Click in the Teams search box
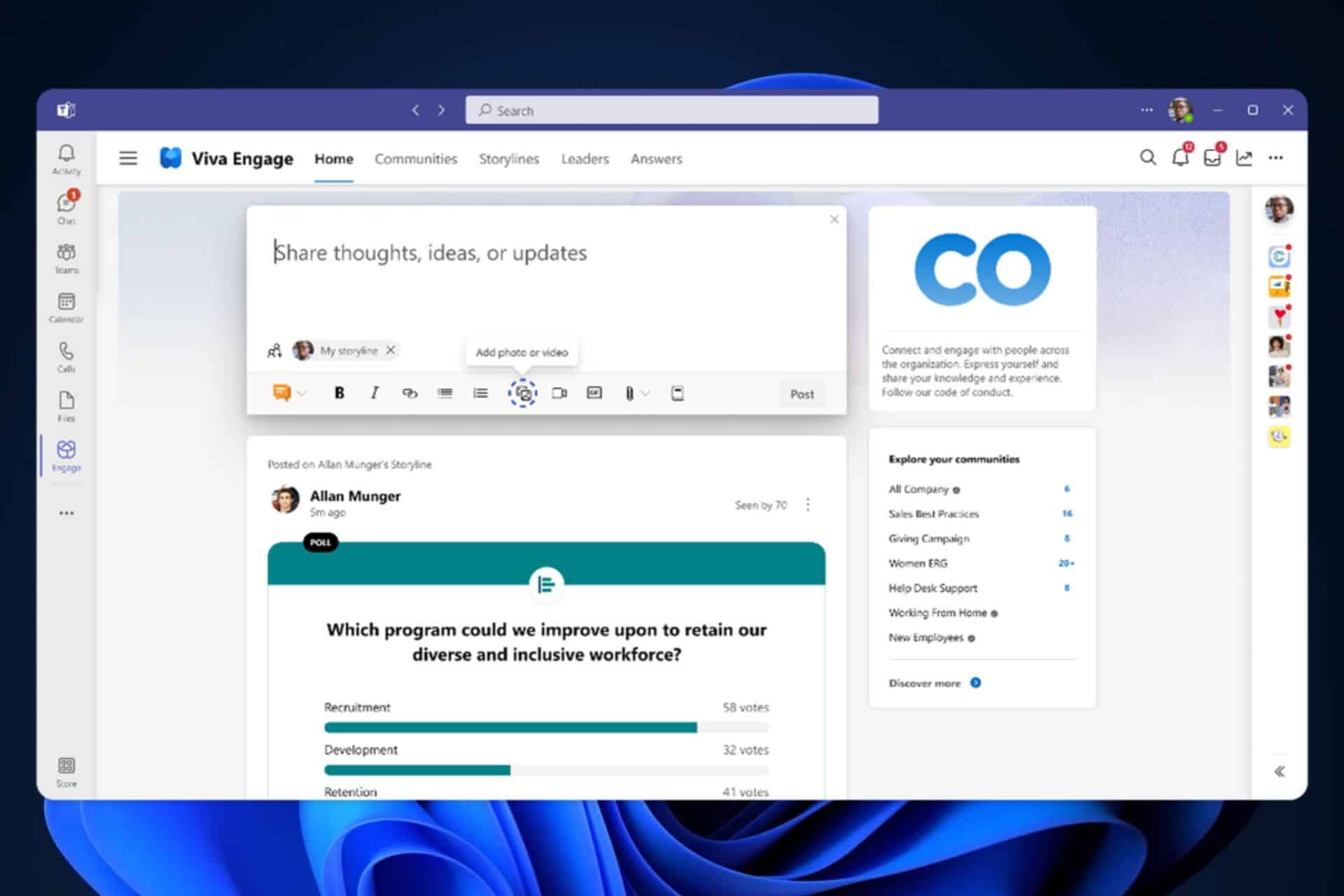The height and width of the screenshot is (896, 1344). [x=672, y=111]
